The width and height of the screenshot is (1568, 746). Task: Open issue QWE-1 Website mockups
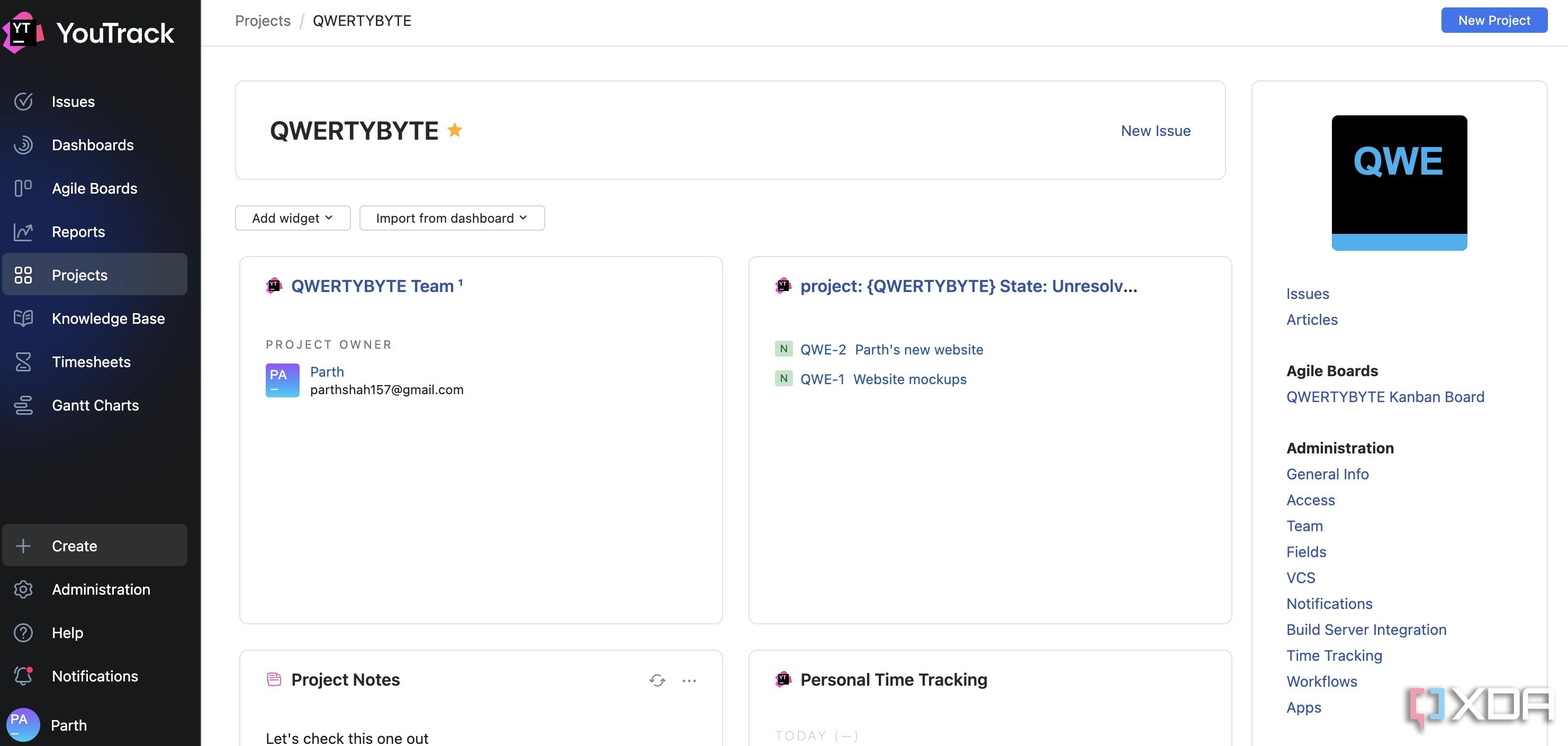pyautogui.click(x=883, y=379)
